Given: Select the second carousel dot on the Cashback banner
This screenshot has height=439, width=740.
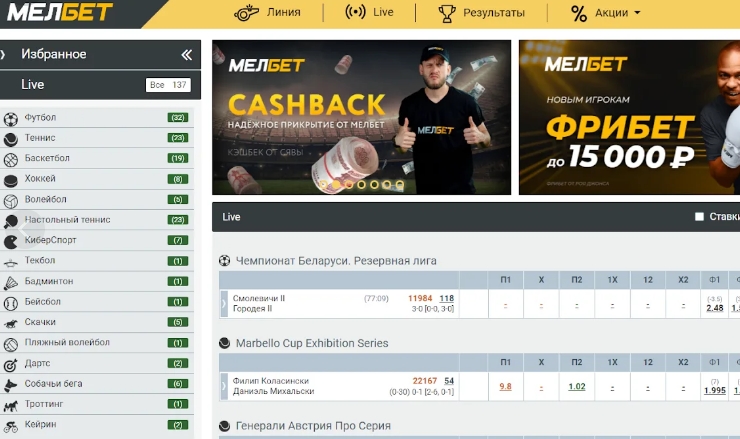Looking at the screenshot, I should tap(336, 185).
